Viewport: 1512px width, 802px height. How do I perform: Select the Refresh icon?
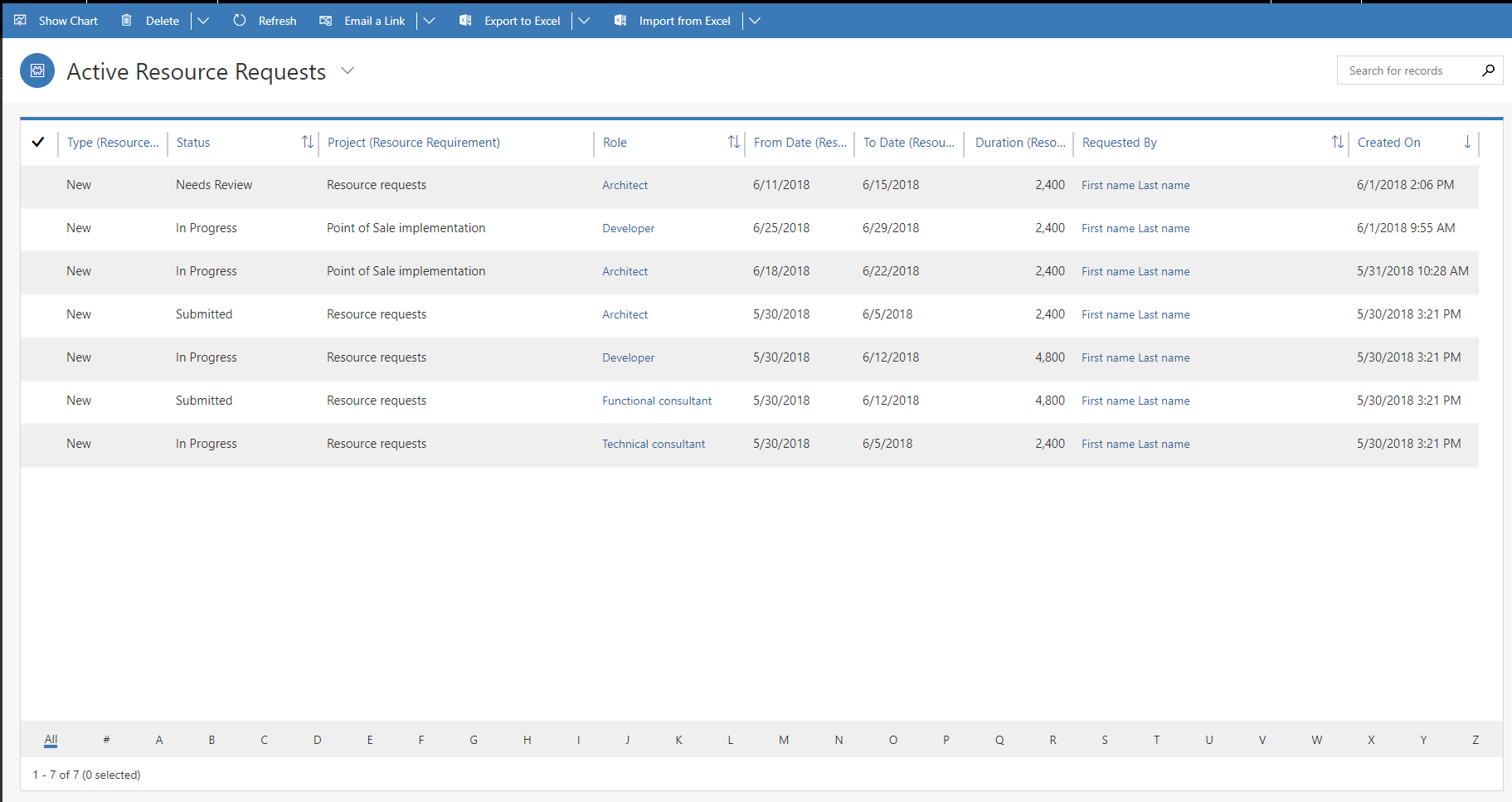239,20
